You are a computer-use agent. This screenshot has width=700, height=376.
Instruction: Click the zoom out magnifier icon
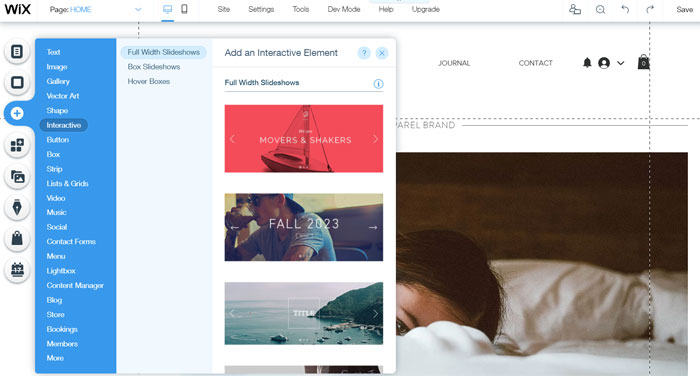(600, 9)
